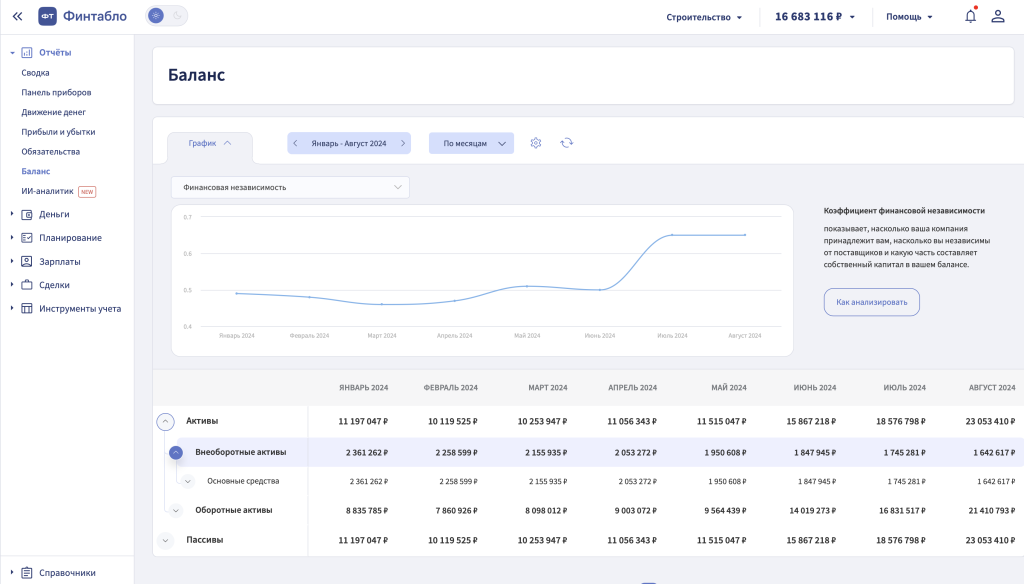The image size is (1024, 584).
Task: Open the Помощь help menu
Action: tap(909, 17)
